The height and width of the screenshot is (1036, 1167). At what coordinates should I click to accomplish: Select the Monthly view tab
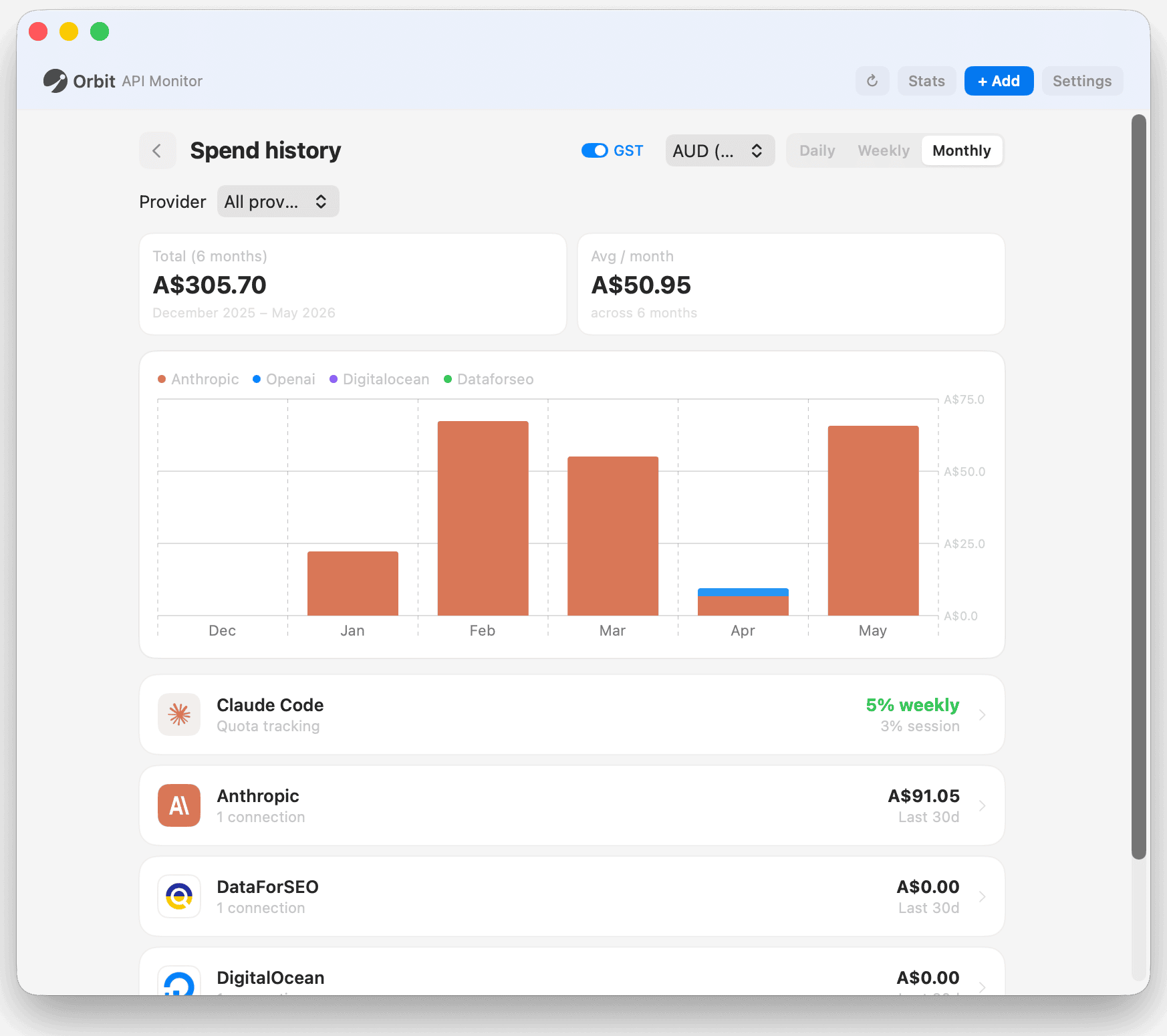coord(961,150)
